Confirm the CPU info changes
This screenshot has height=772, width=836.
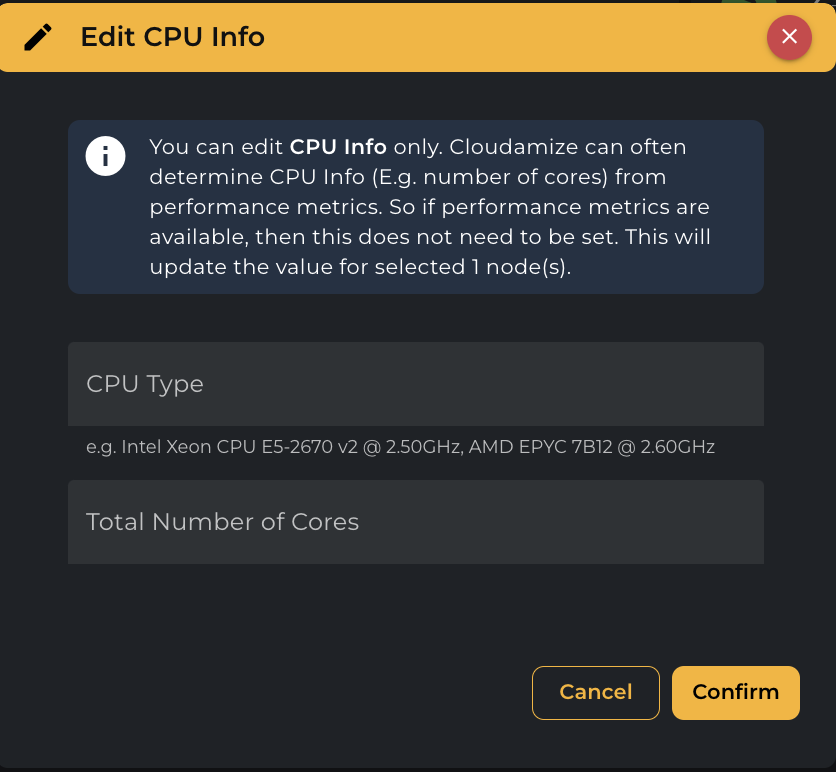[x=735, y=692]
